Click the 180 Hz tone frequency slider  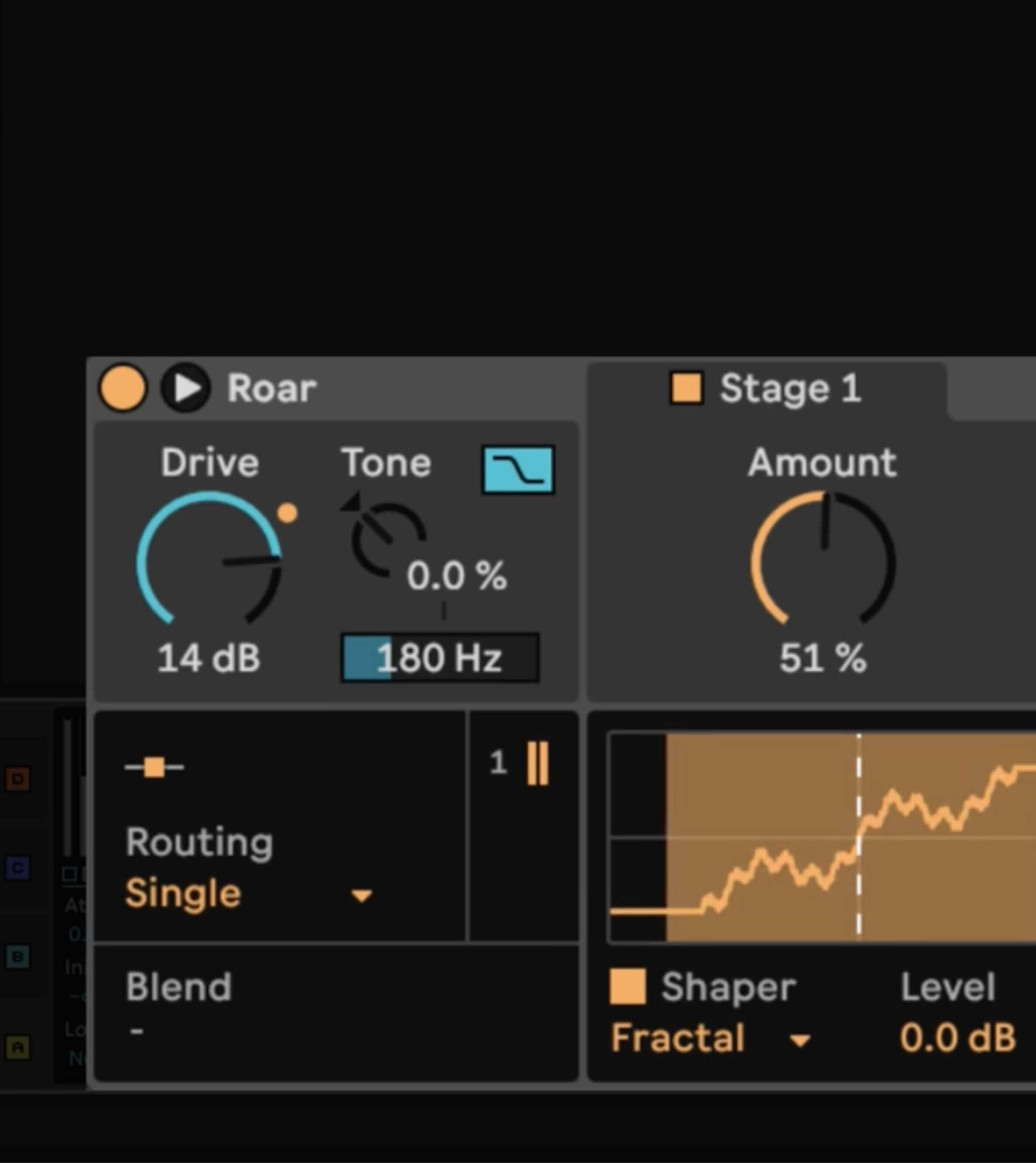coord(439,658)
